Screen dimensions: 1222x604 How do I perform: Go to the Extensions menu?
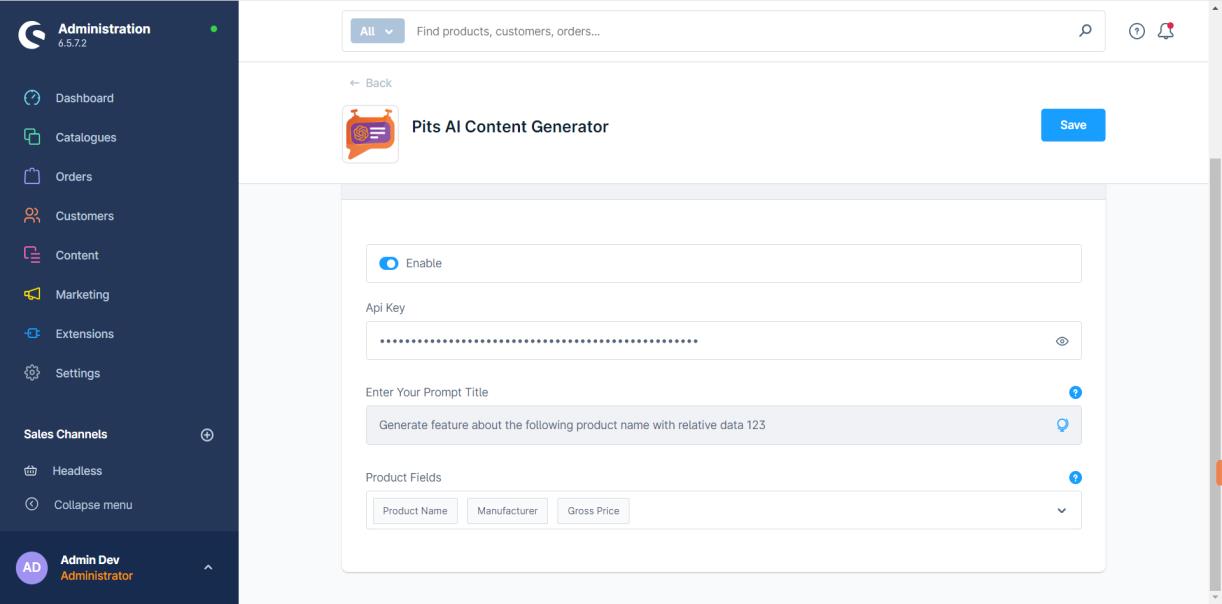coord(84,334)
